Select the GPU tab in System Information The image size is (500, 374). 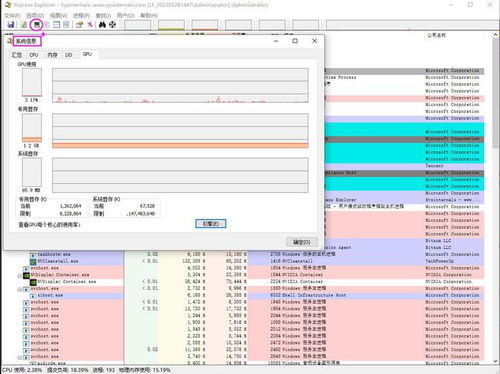click(88, 54)
